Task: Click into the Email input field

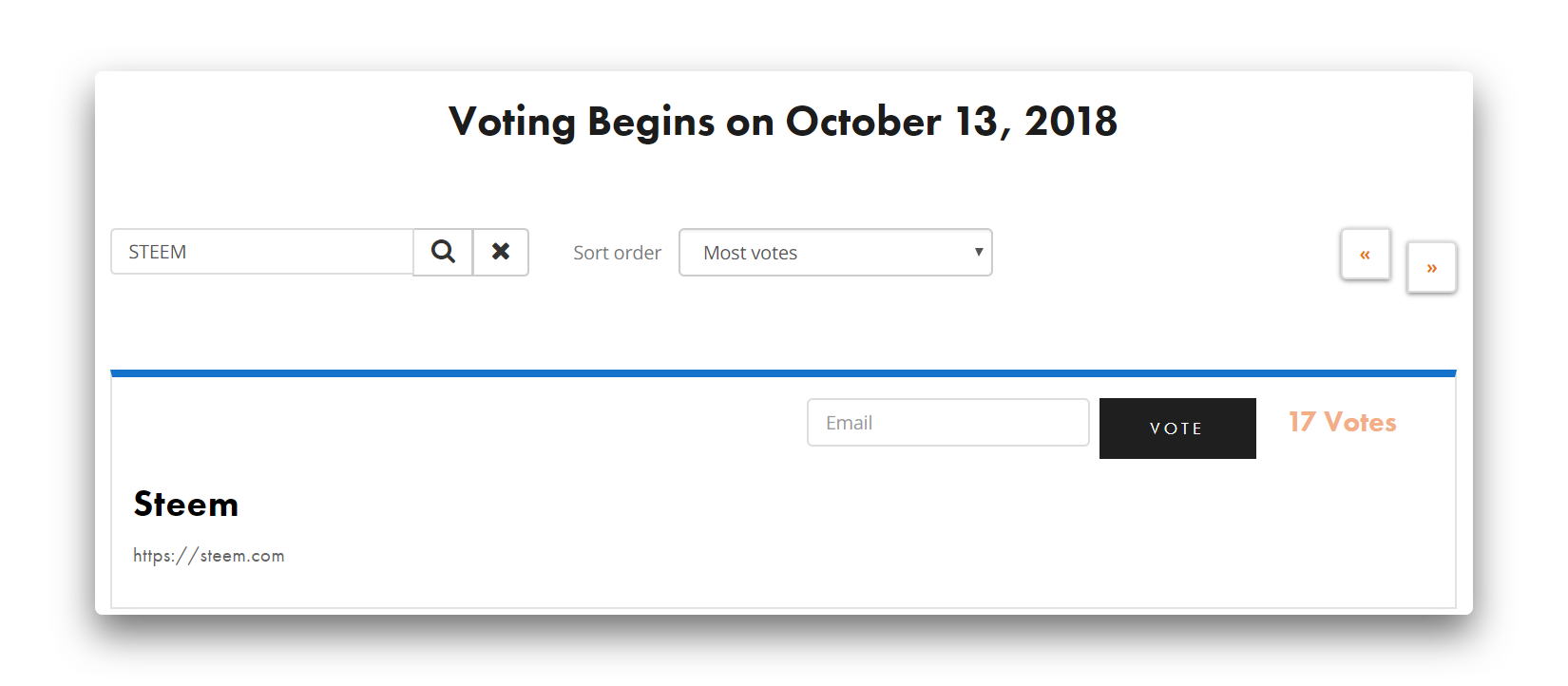Action: point(947,423)
